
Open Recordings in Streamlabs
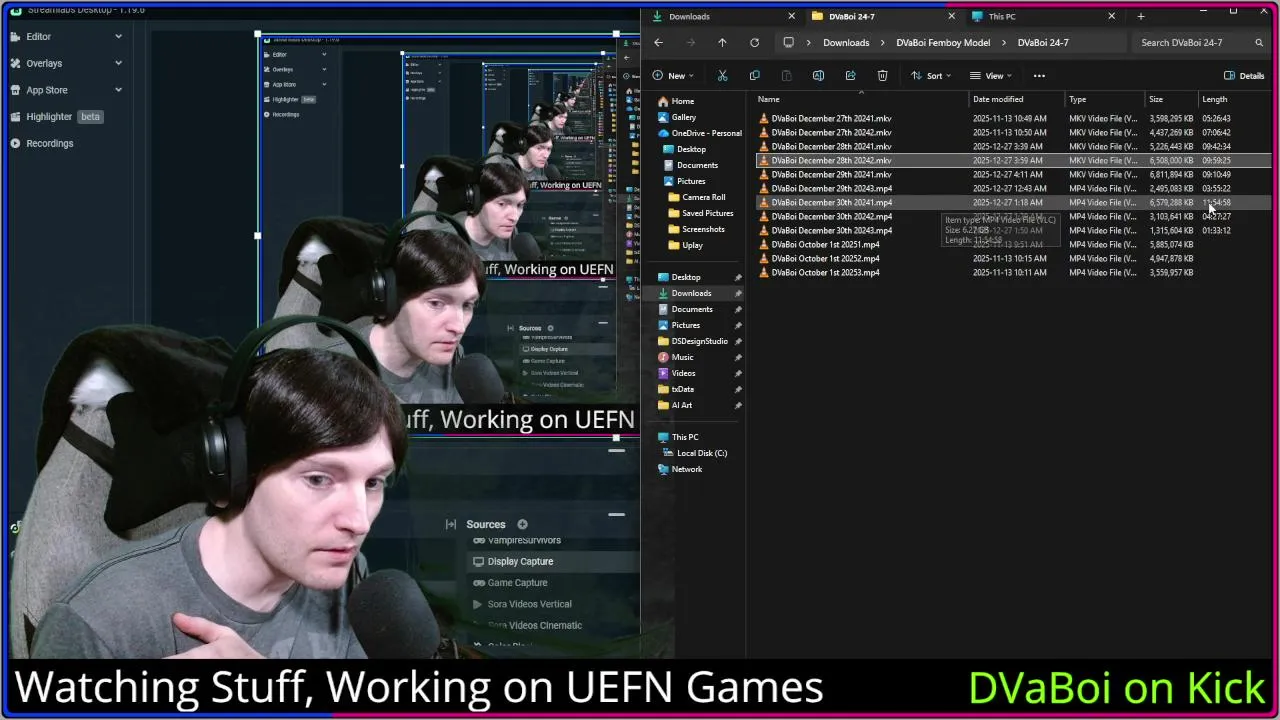50,144
